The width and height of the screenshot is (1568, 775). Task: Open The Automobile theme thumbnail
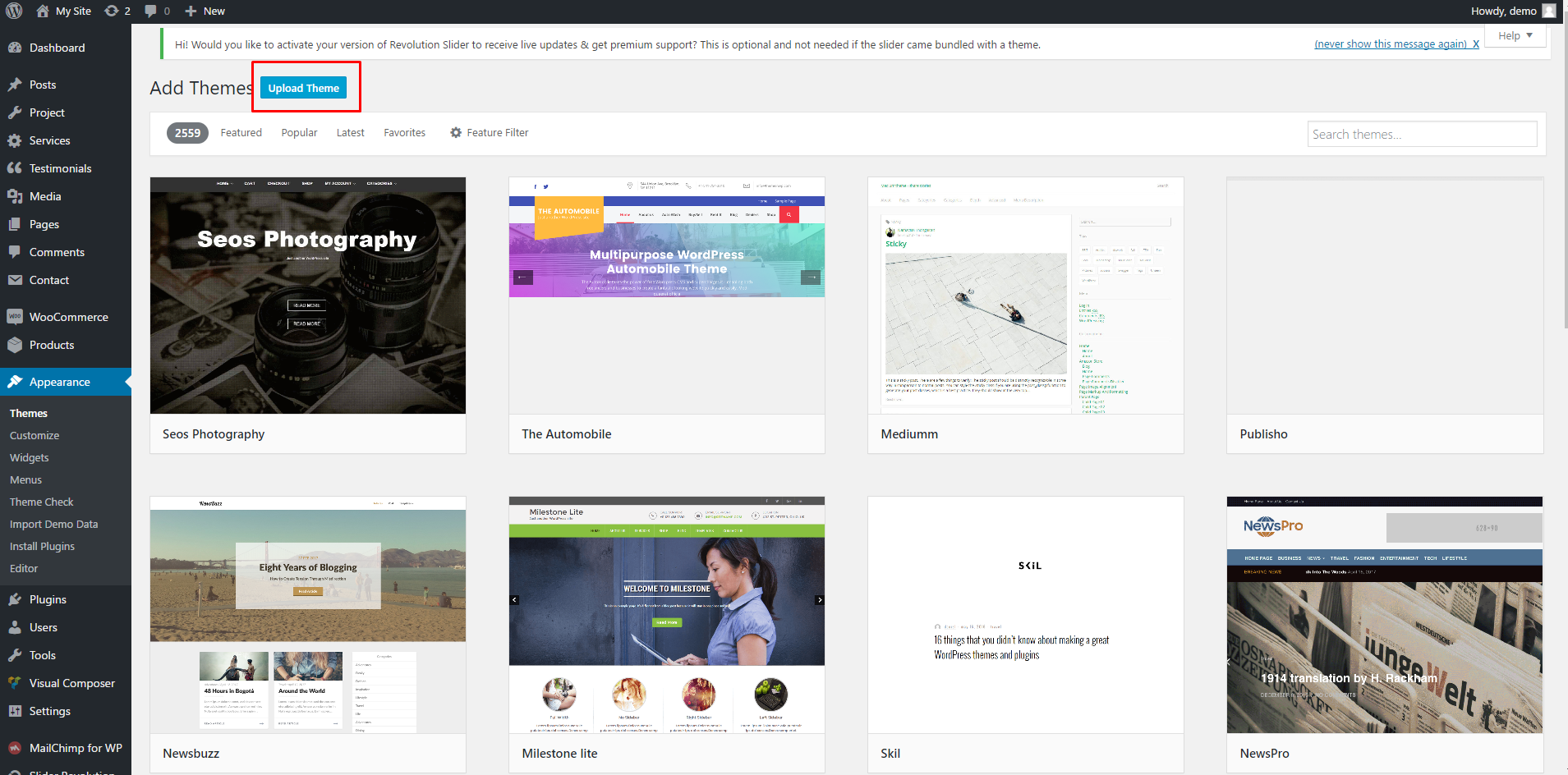(667, 296)
